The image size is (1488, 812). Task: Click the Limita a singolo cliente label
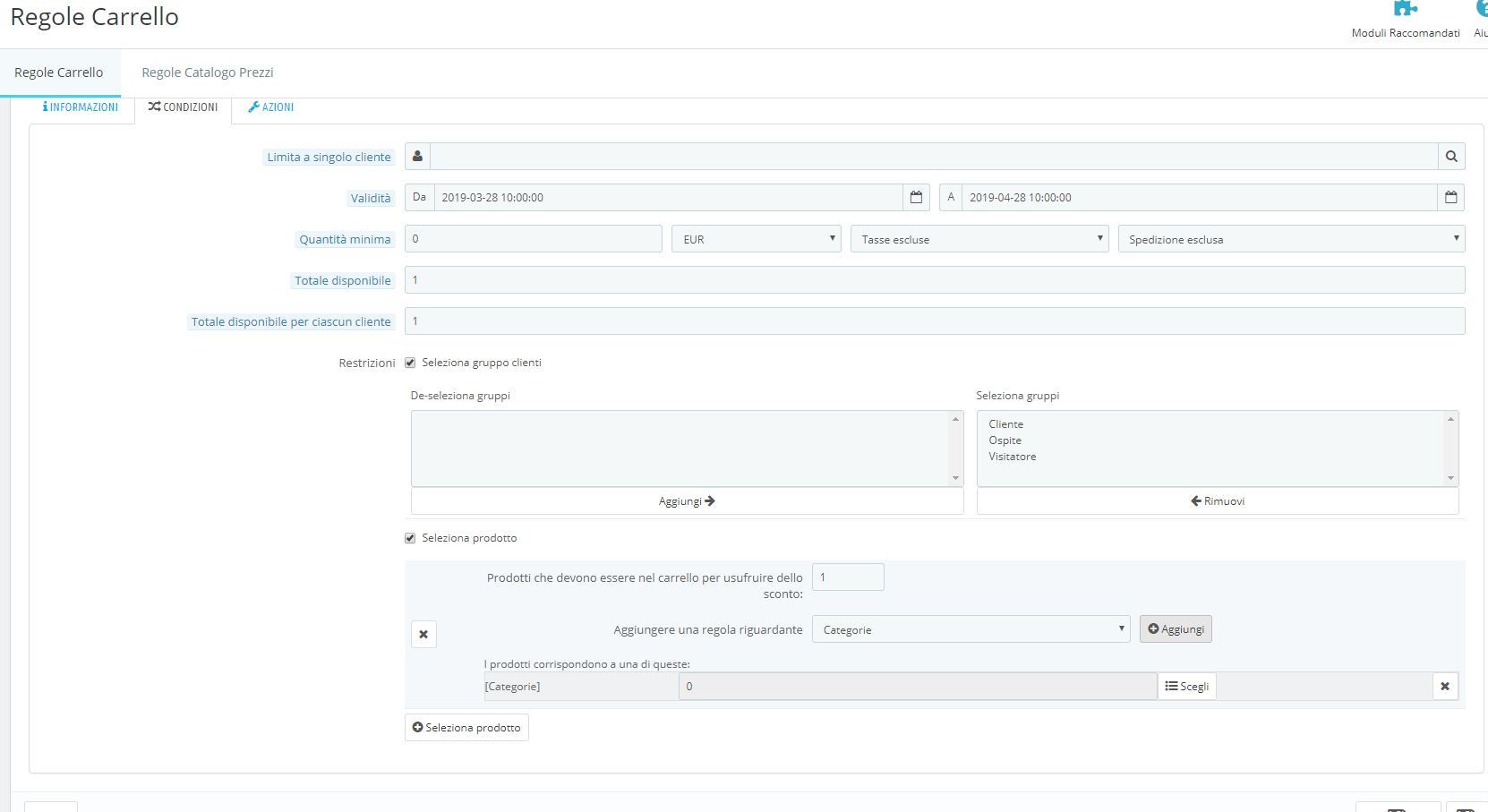(x=329, y=158)
